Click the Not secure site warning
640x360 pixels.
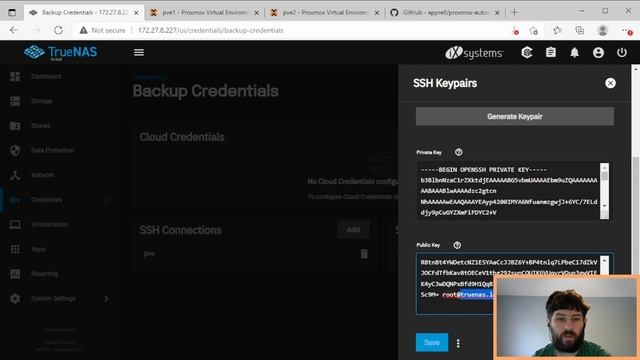[x=102, y=30]
